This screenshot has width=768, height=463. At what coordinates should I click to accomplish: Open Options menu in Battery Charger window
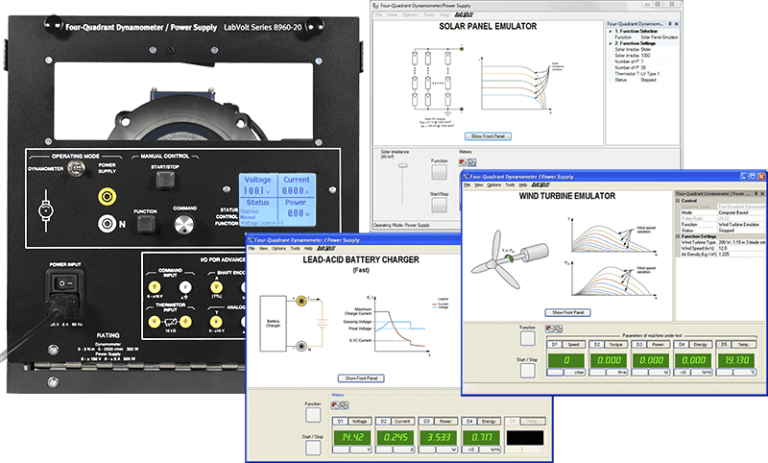click(279, 248)
